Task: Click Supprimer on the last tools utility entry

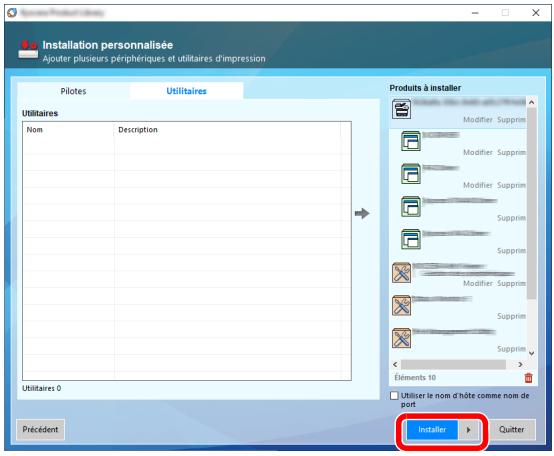Action: point(512,349)
